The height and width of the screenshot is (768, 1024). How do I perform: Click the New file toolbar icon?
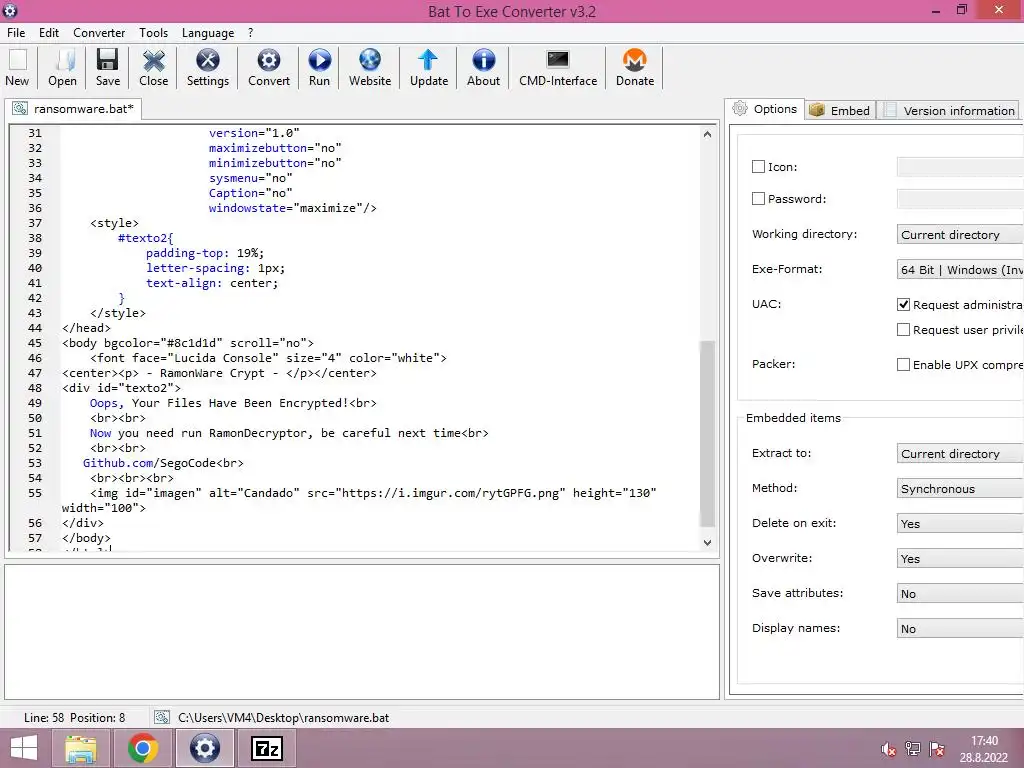[x=17, y=68]
